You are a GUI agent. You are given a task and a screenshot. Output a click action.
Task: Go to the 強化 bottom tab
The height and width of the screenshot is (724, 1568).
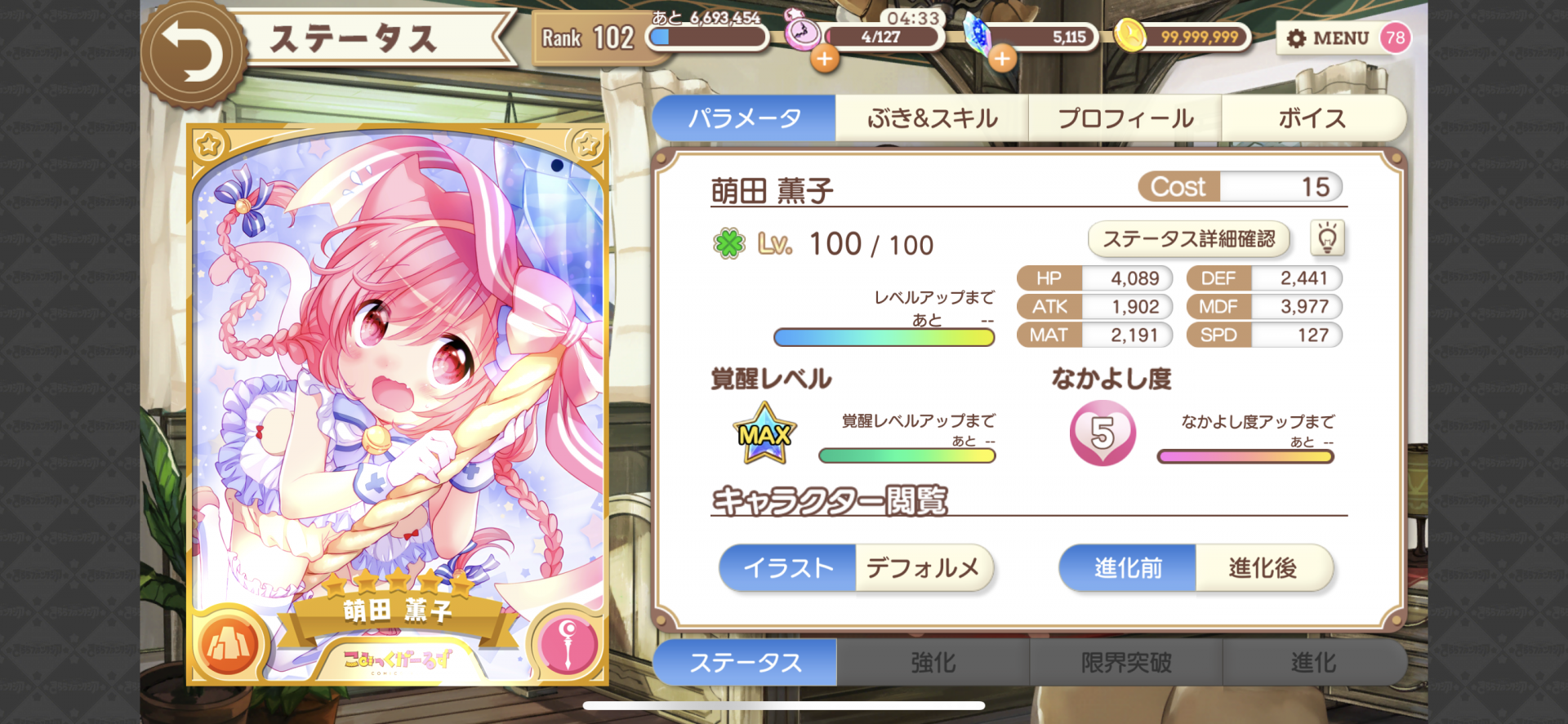pos(933,662)
